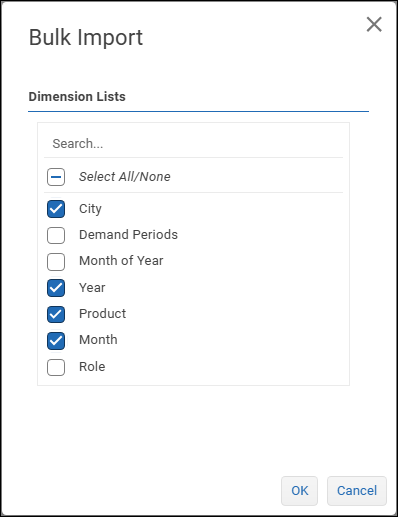
Task: Click the 'Month of Year' label text
Action: (121, 261)
